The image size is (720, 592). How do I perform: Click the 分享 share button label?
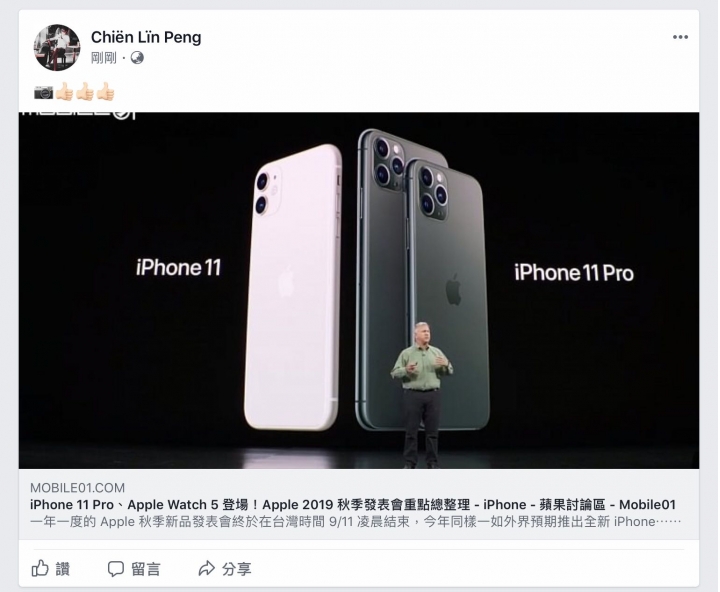236,569
